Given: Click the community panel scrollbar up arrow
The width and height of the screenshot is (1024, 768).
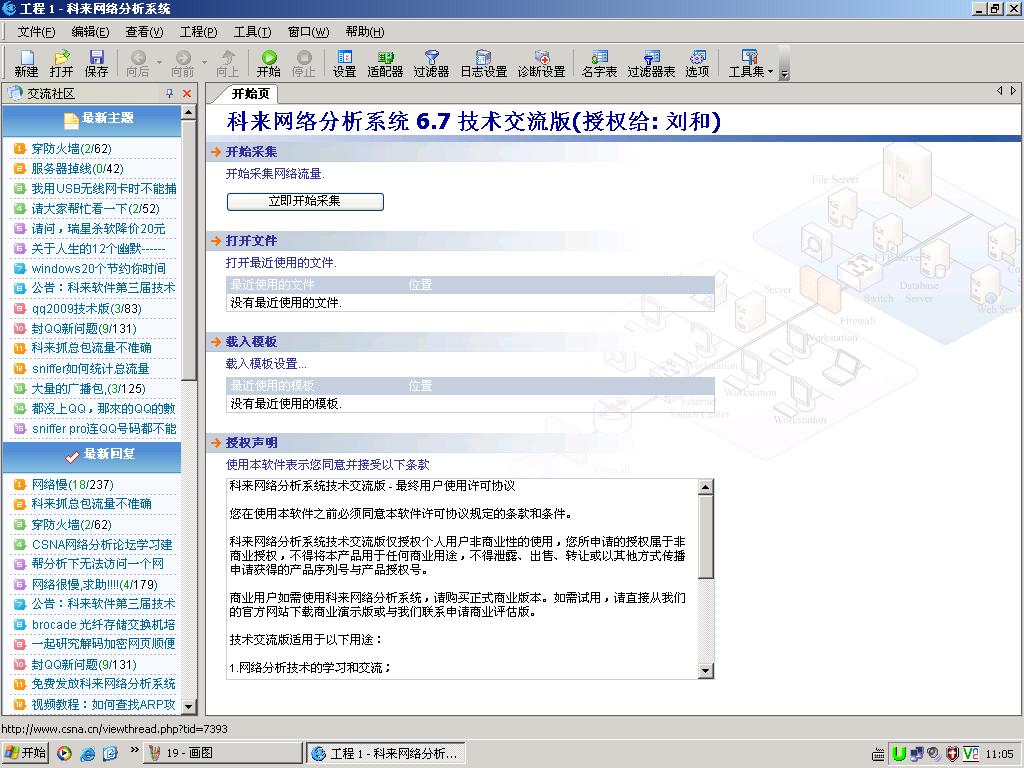Looking at the screenshot, I should [189, 112].
